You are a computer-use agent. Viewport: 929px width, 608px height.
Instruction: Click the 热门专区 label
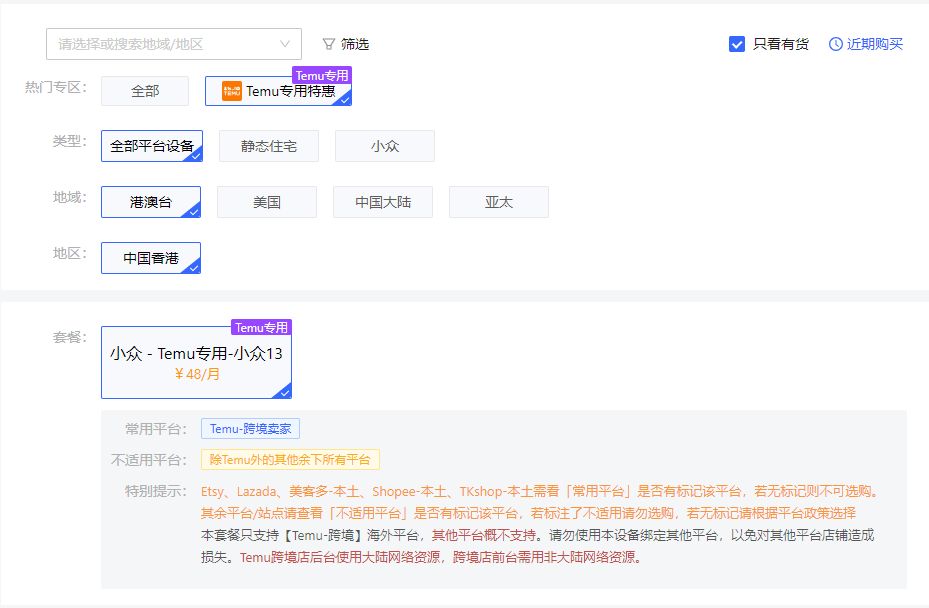(x=56, y=87)
